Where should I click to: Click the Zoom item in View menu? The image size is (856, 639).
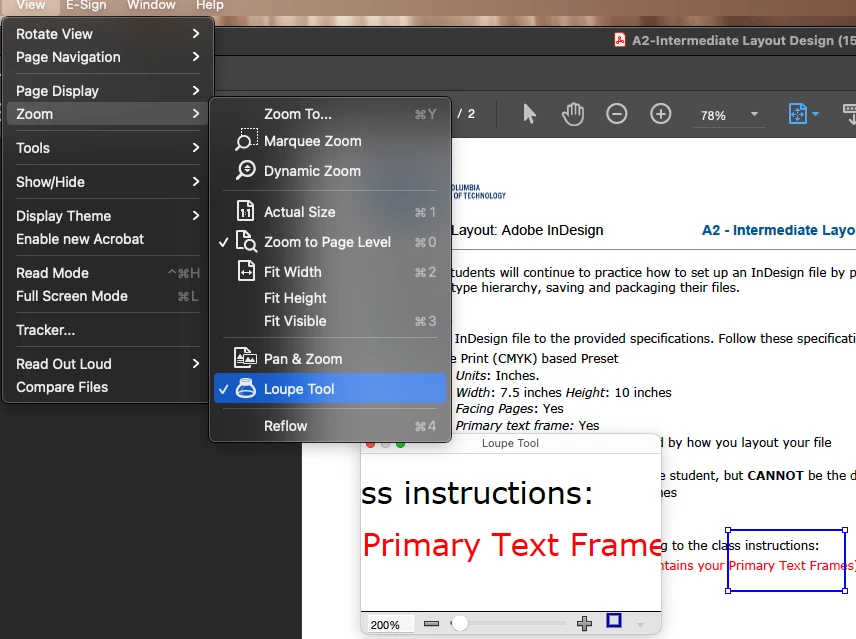(108, 114)
